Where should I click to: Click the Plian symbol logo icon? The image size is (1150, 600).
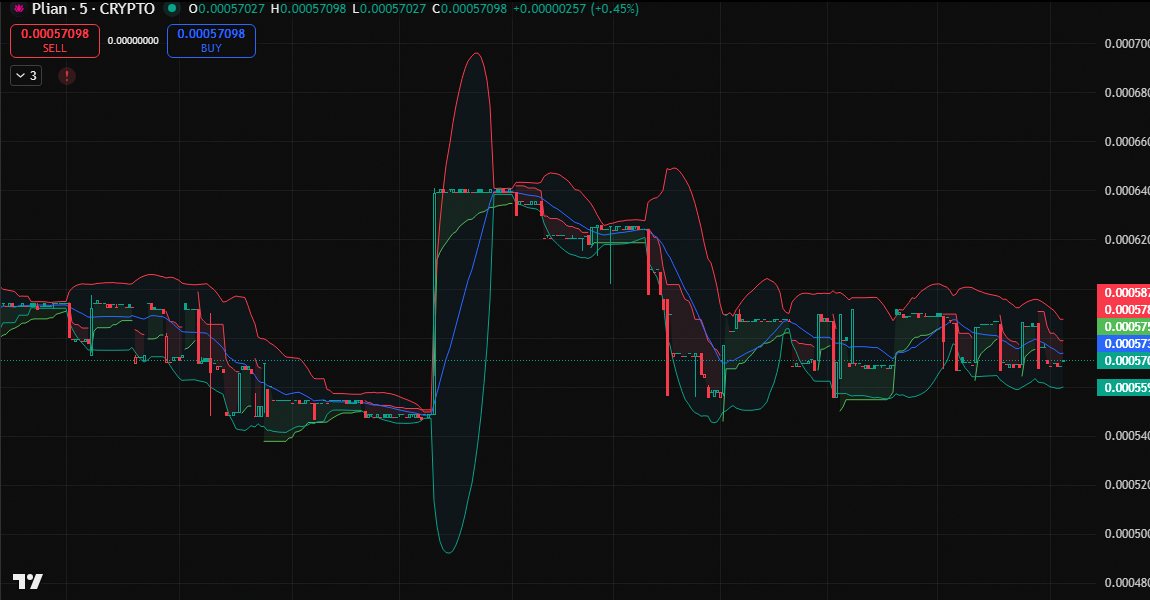click(x=18, y=9)
